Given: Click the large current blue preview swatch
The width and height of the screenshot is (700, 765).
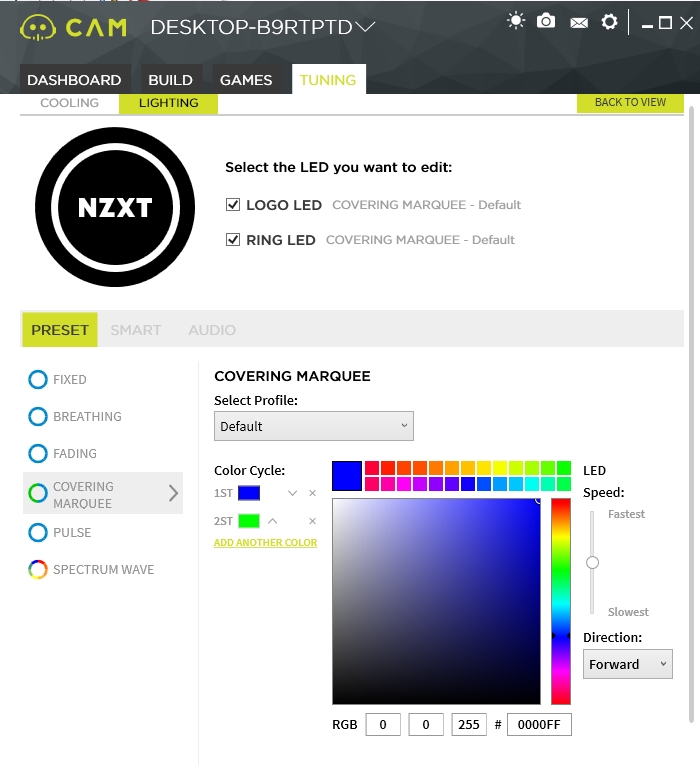Looking at the screenshot, I should point(347,475).
